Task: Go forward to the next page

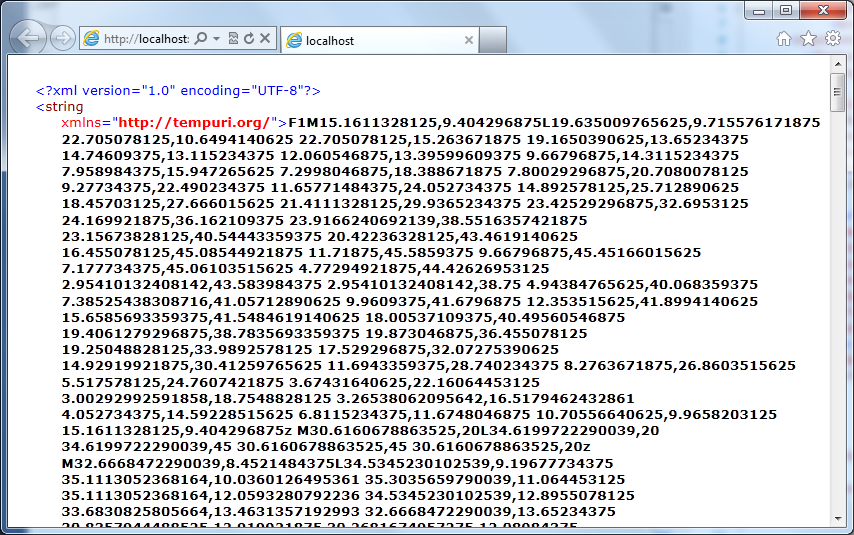Action: click(x=63, y=38)
